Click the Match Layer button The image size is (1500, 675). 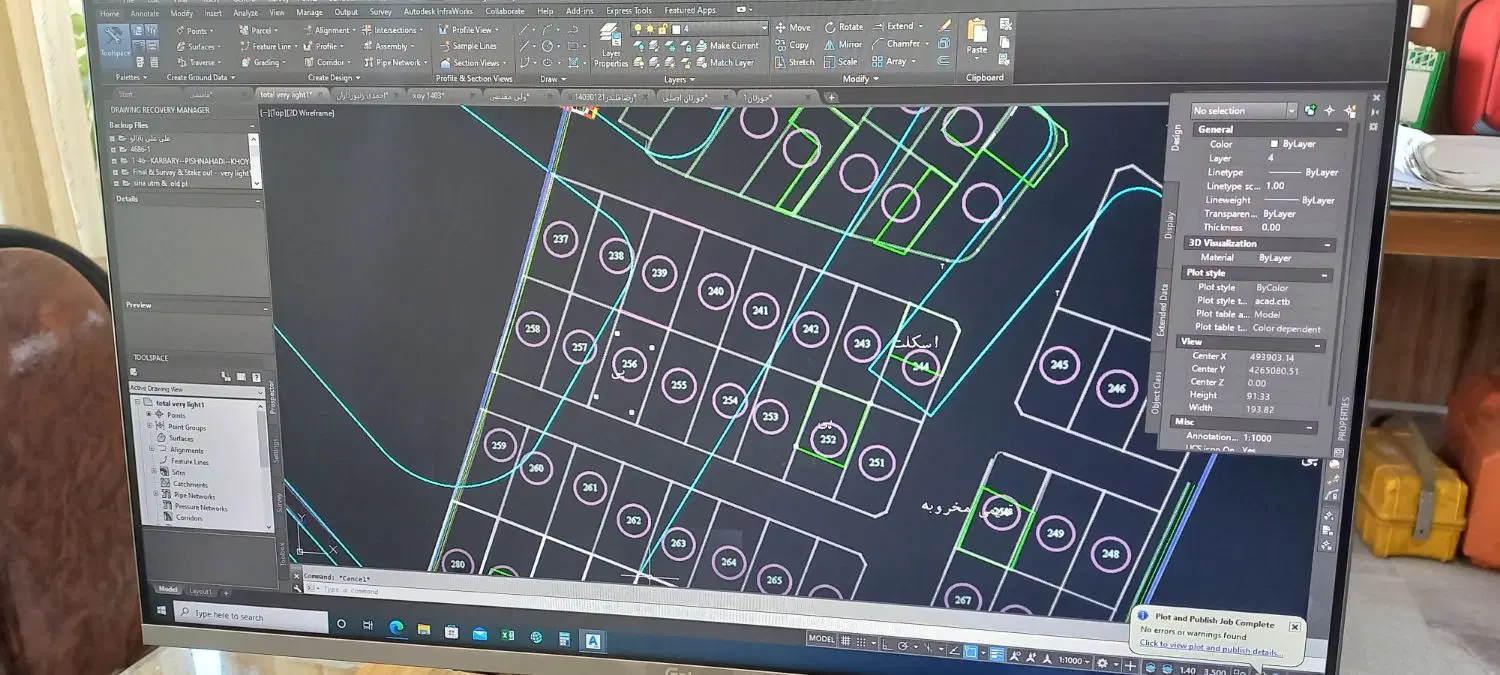tap(724, 63)
